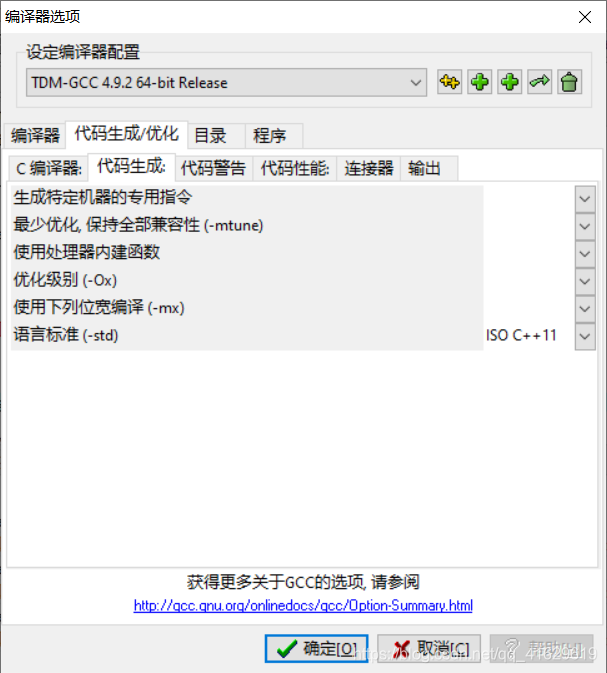
Task: Open the 语言标准 (-std) ISO C++11 dropdown
Action: pos(585,336)
